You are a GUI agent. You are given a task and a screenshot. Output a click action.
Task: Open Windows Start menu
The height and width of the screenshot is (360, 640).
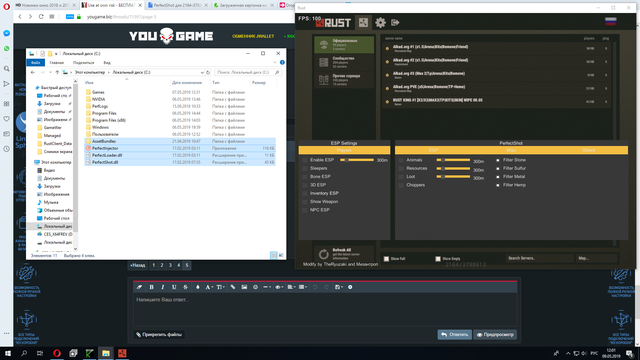pos(8,353)
